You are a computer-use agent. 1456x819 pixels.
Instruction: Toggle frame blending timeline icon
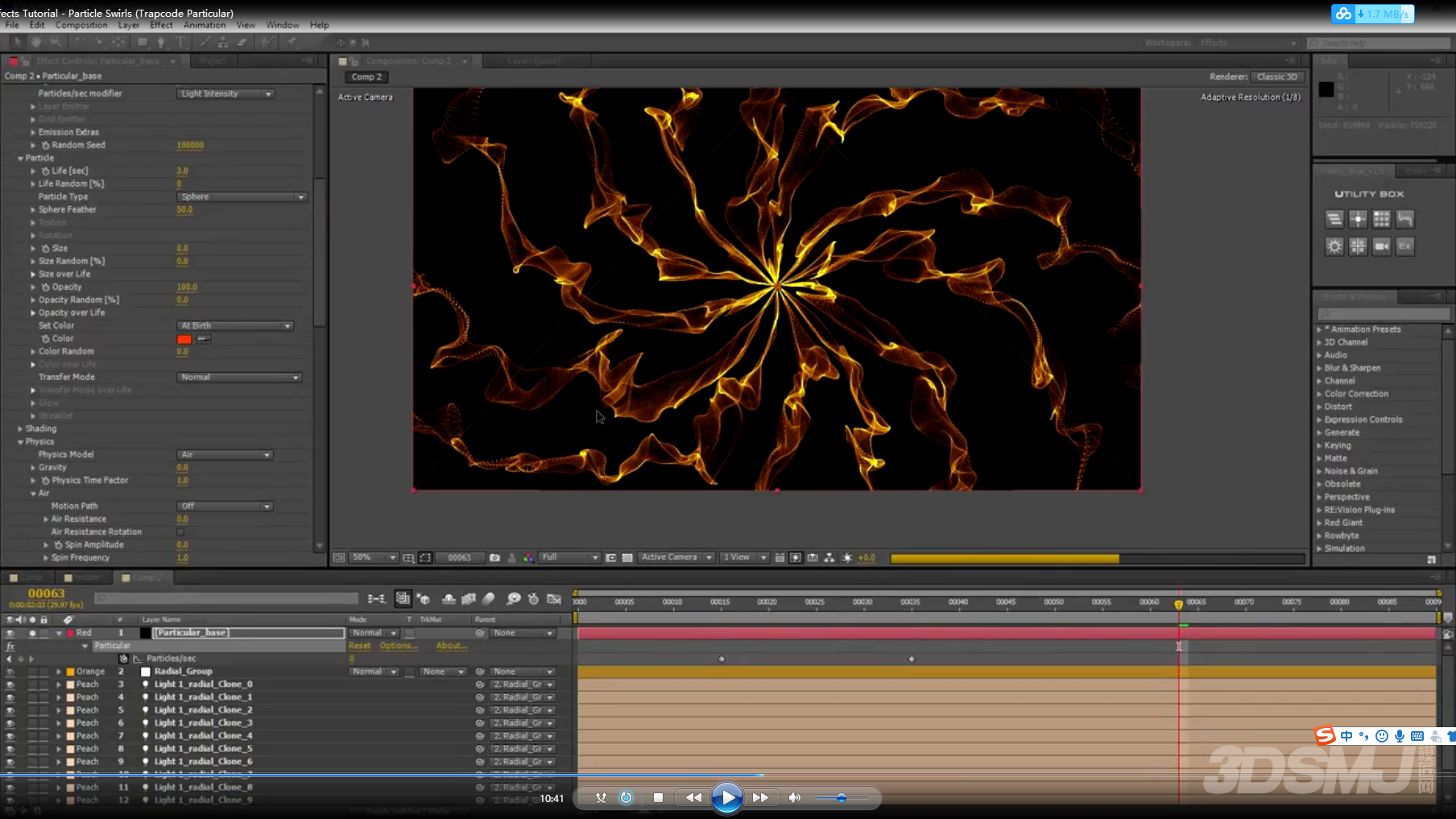coord(469,598)
